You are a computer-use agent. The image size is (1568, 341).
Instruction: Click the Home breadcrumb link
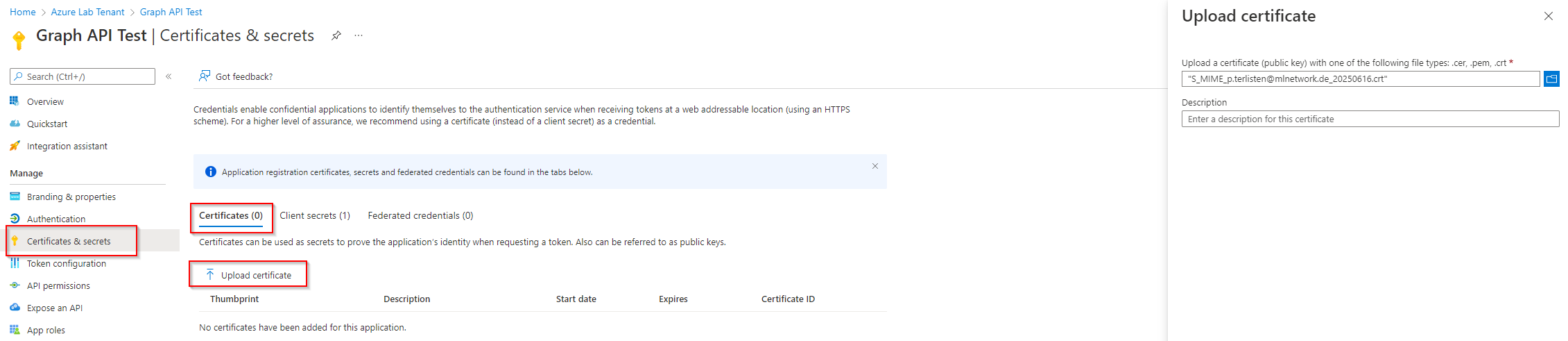point(23,12)
